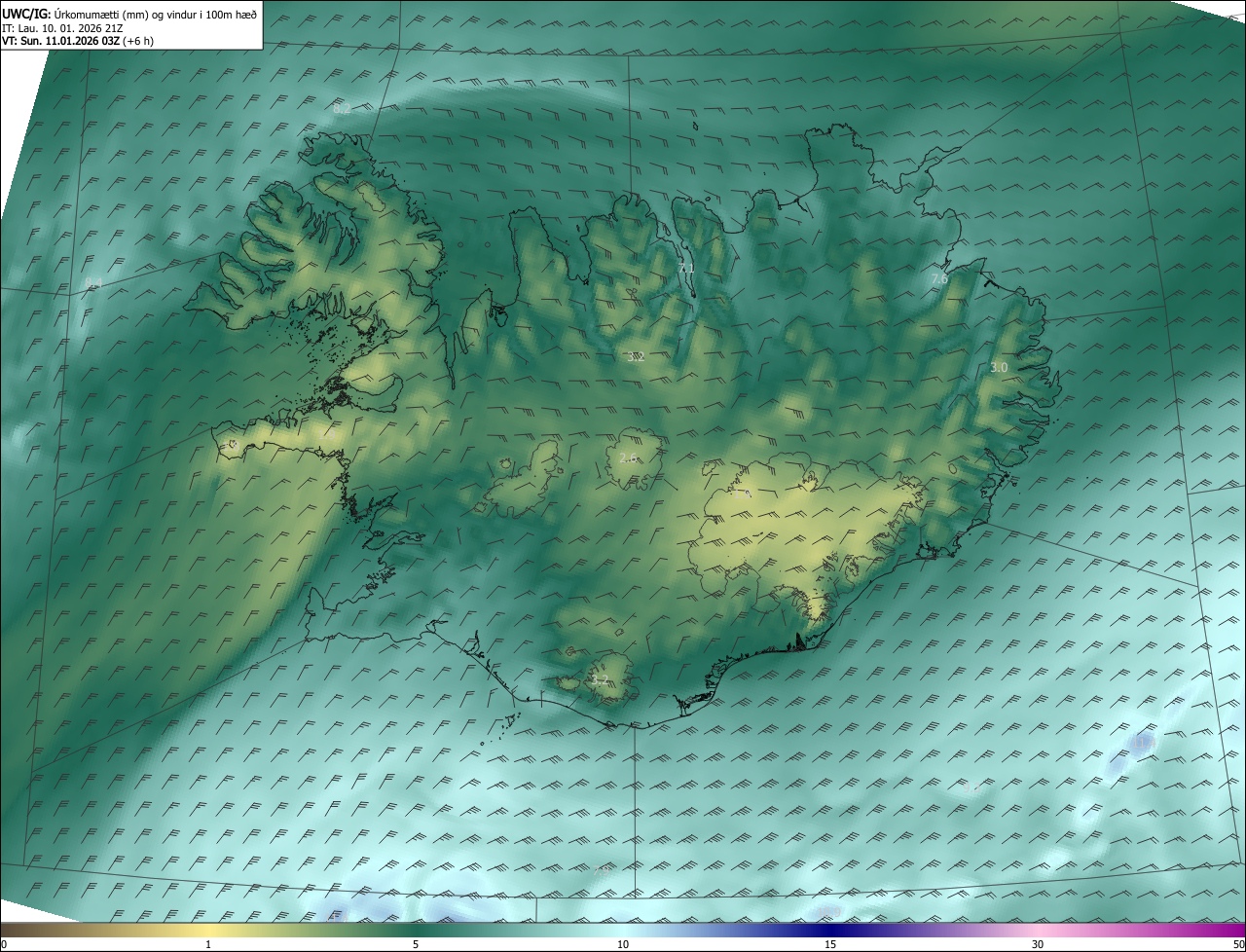Viewport: 1246px width, 952px height.
Task: Click the 15 tick on the color scale
Action: pyautogui.click(x=830, y=944)
